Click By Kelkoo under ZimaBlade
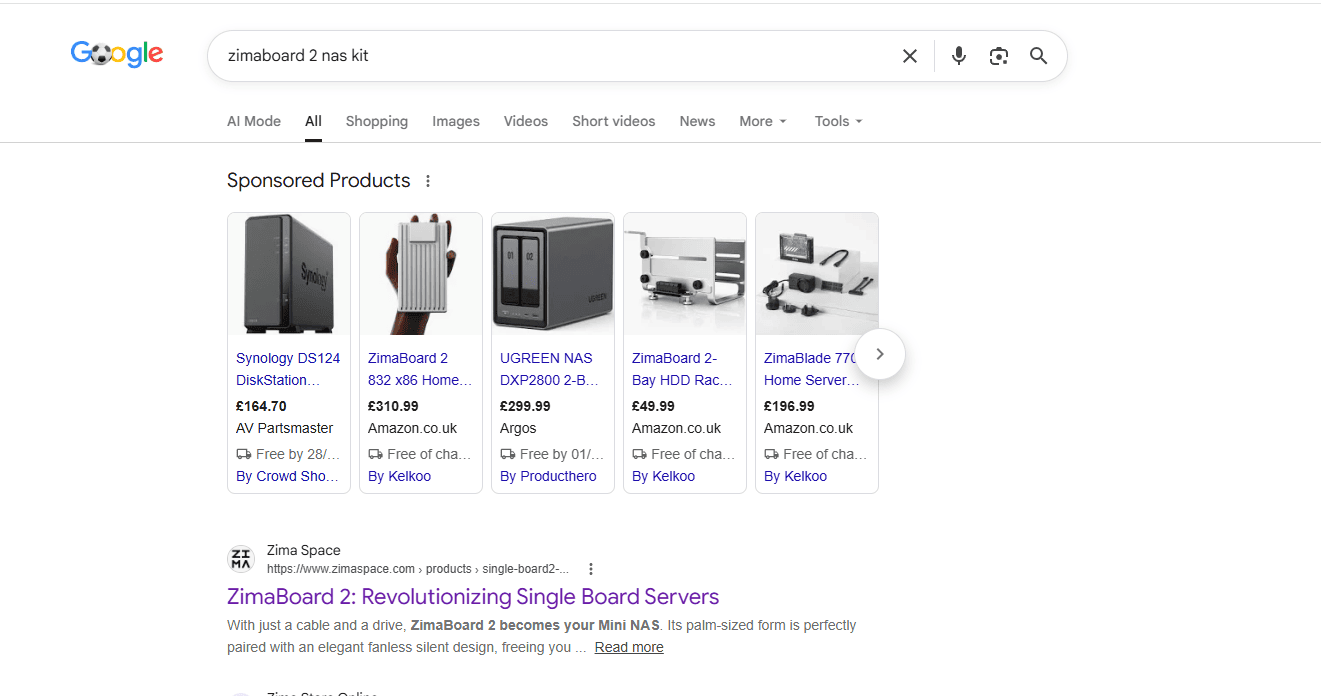 795,476
